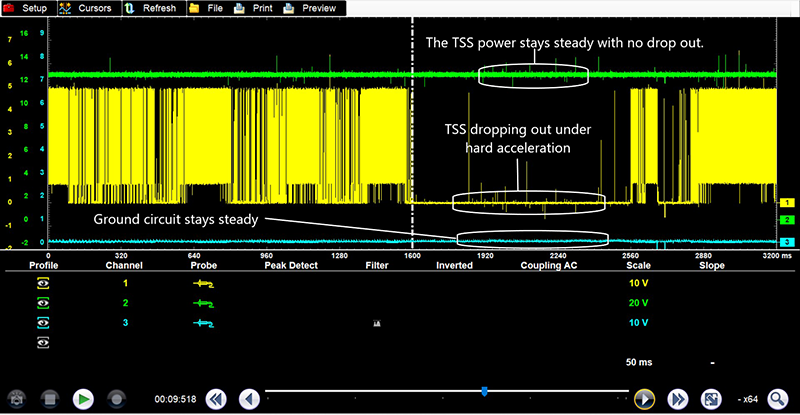800x415 pixels.
Task: Hide Channel 2 using its eye icon
Action: tap(43, 303)
